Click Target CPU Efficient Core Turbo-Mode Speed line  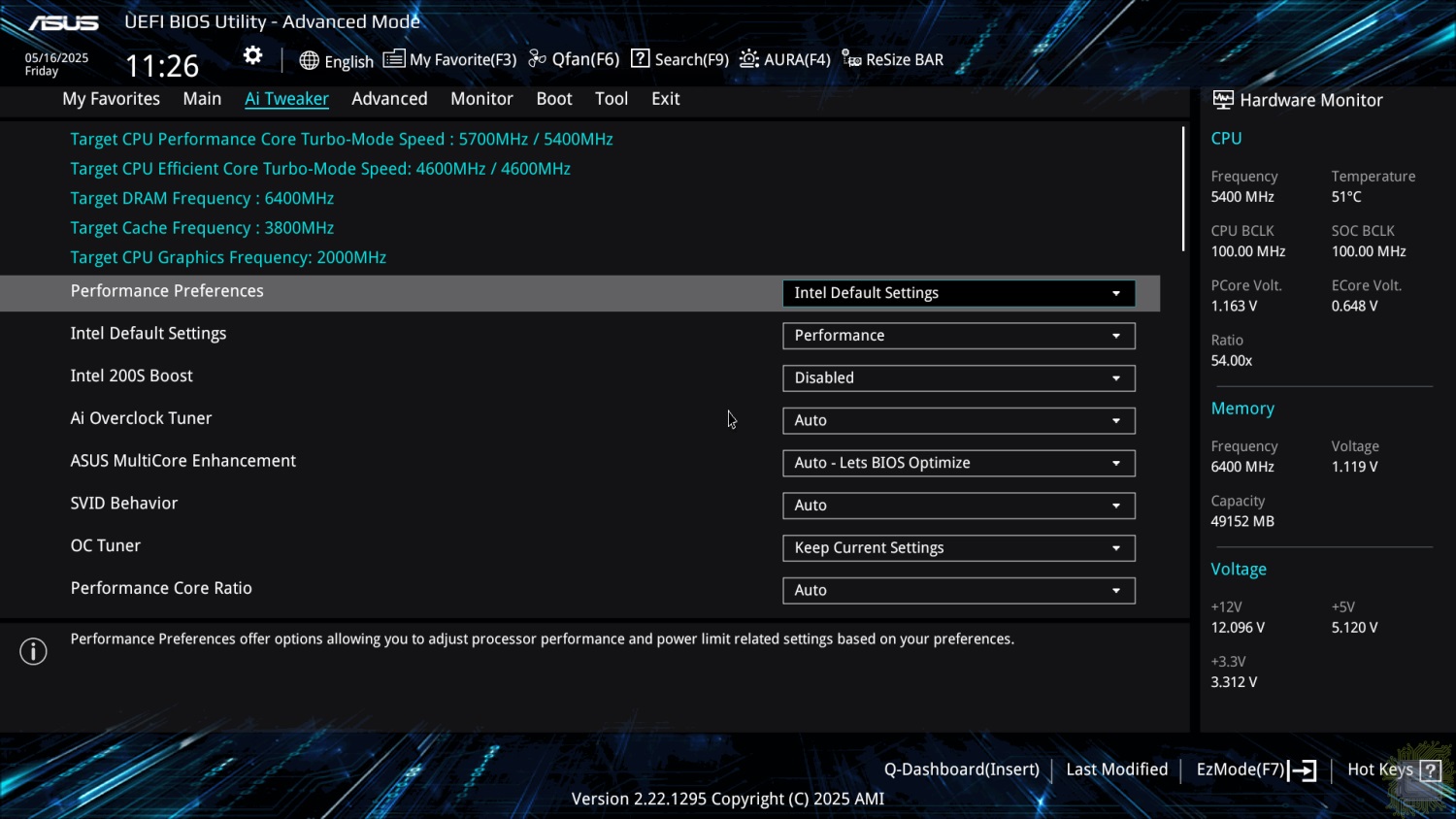click(320, 169)
